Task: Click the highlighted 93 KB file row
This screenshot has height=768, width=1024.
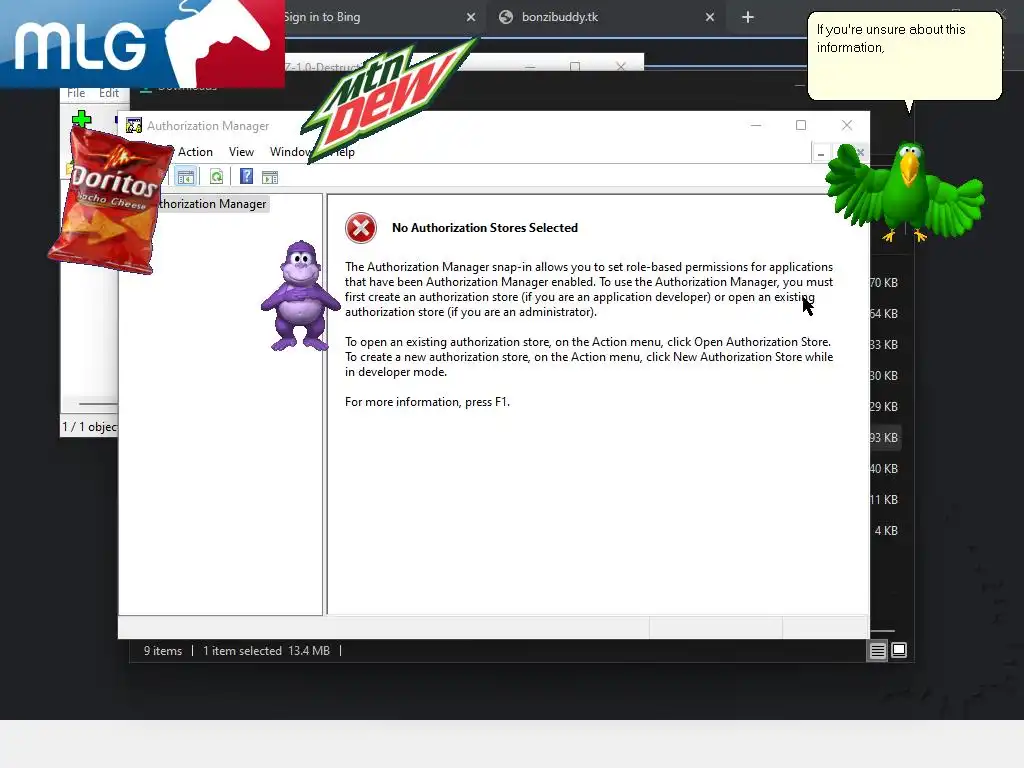Action: pos(886,438)
